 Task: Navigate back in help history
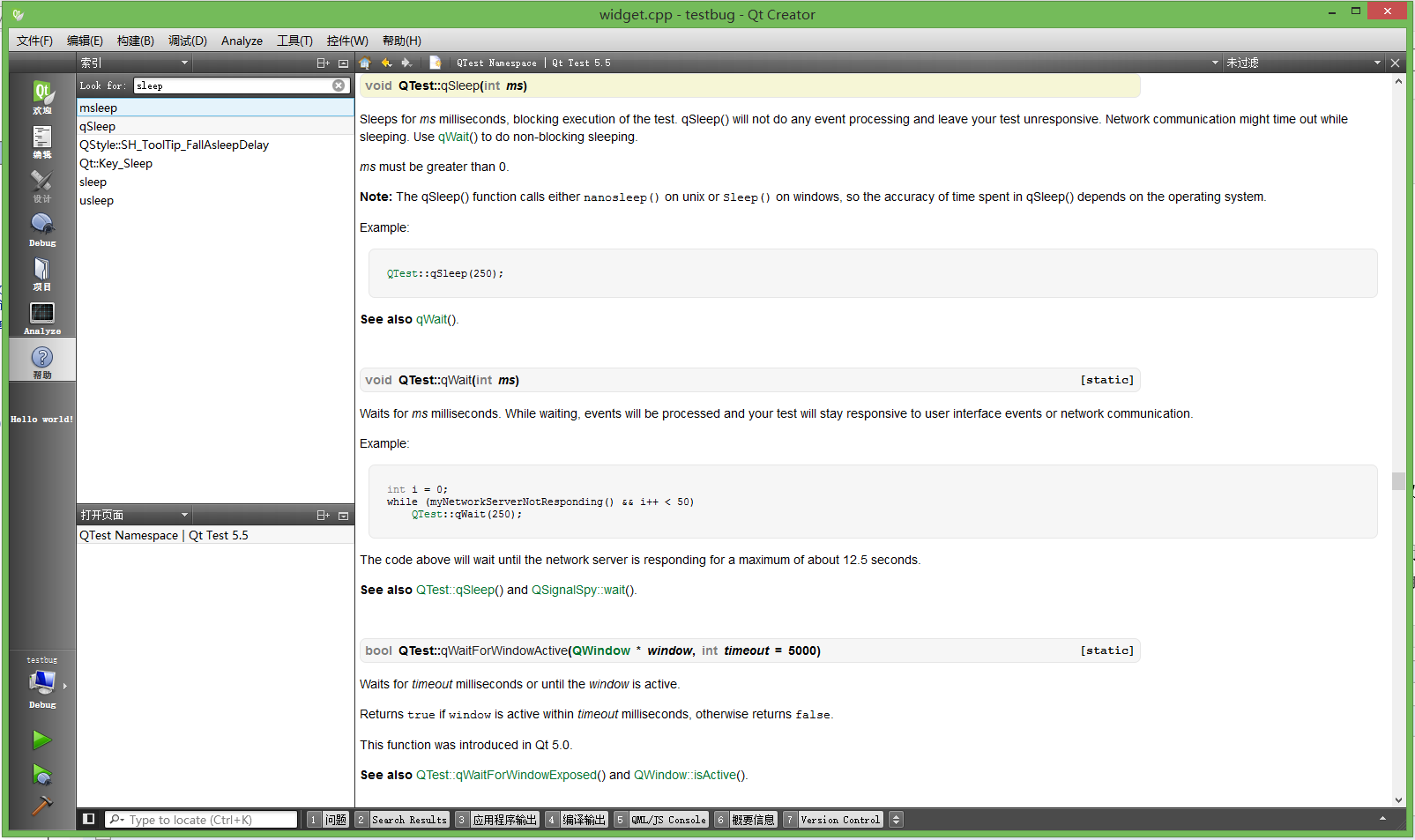(x=386, y=63)
